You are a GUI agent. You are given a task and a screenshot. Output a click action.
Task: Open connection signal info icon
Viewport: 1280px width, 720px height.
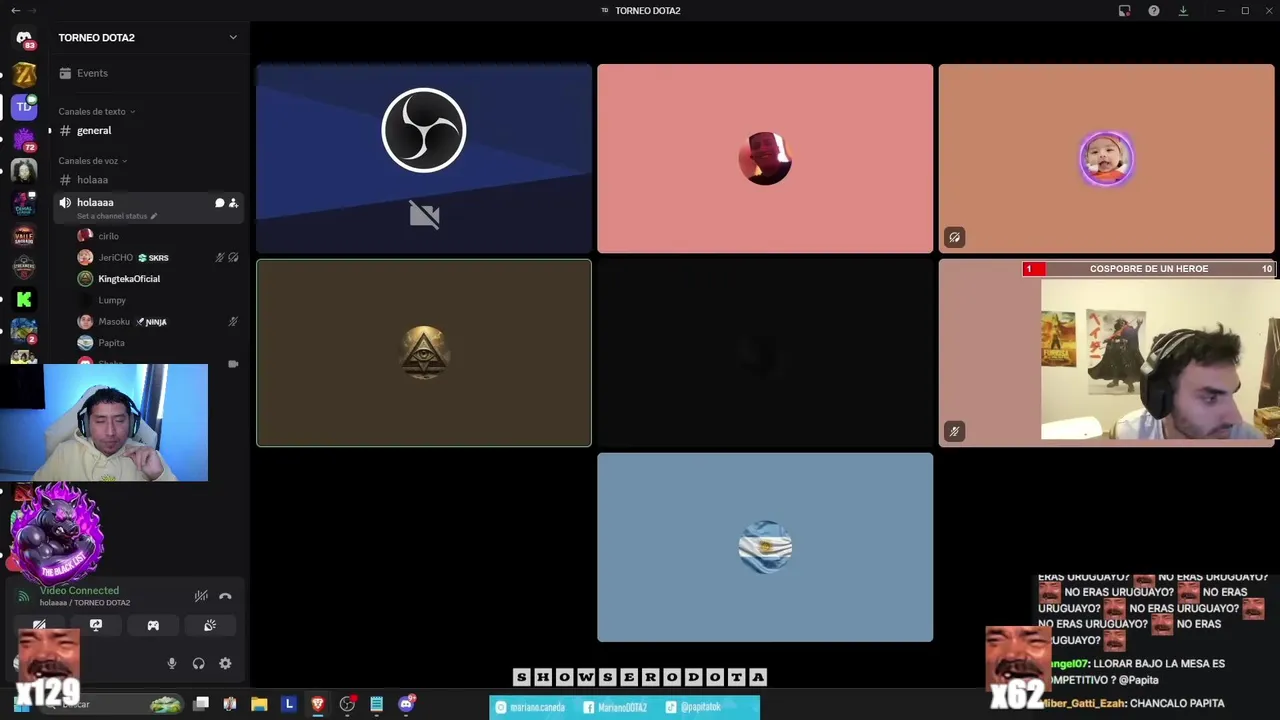coord(24,596)
